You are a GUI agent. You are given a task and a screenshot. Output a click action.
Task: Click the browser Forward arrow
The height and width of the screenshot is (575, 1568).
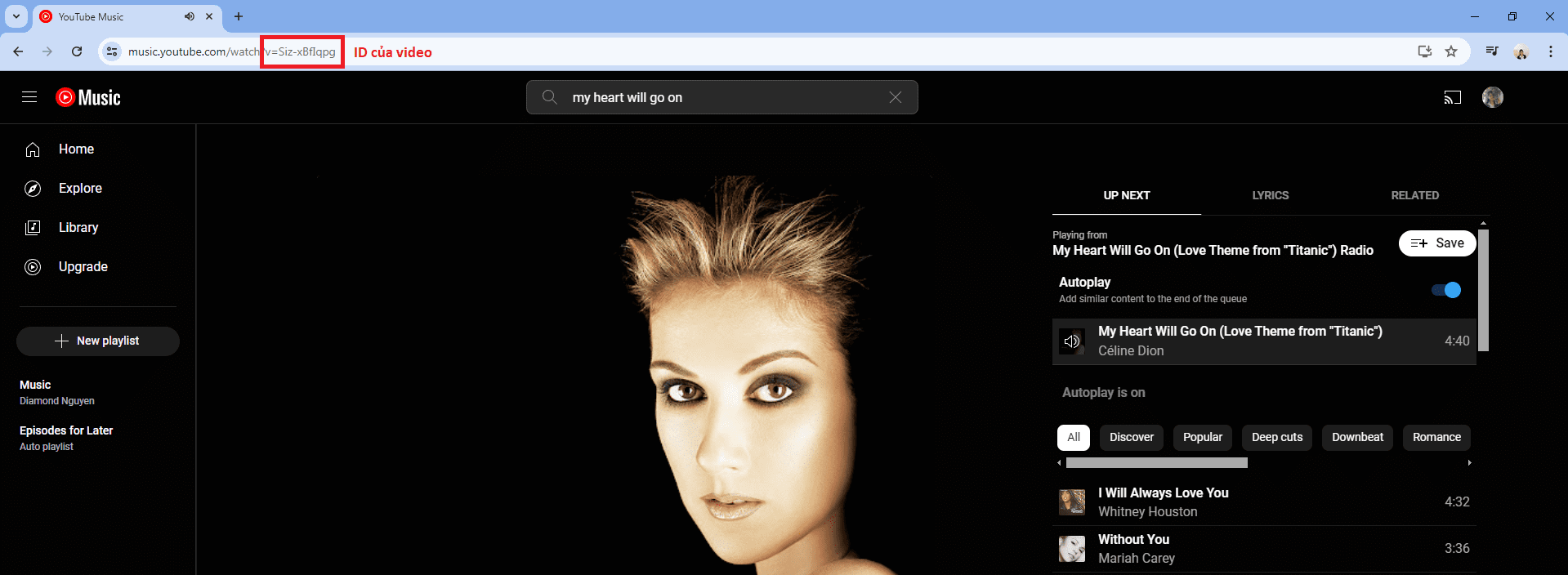[x=47, y=51]
